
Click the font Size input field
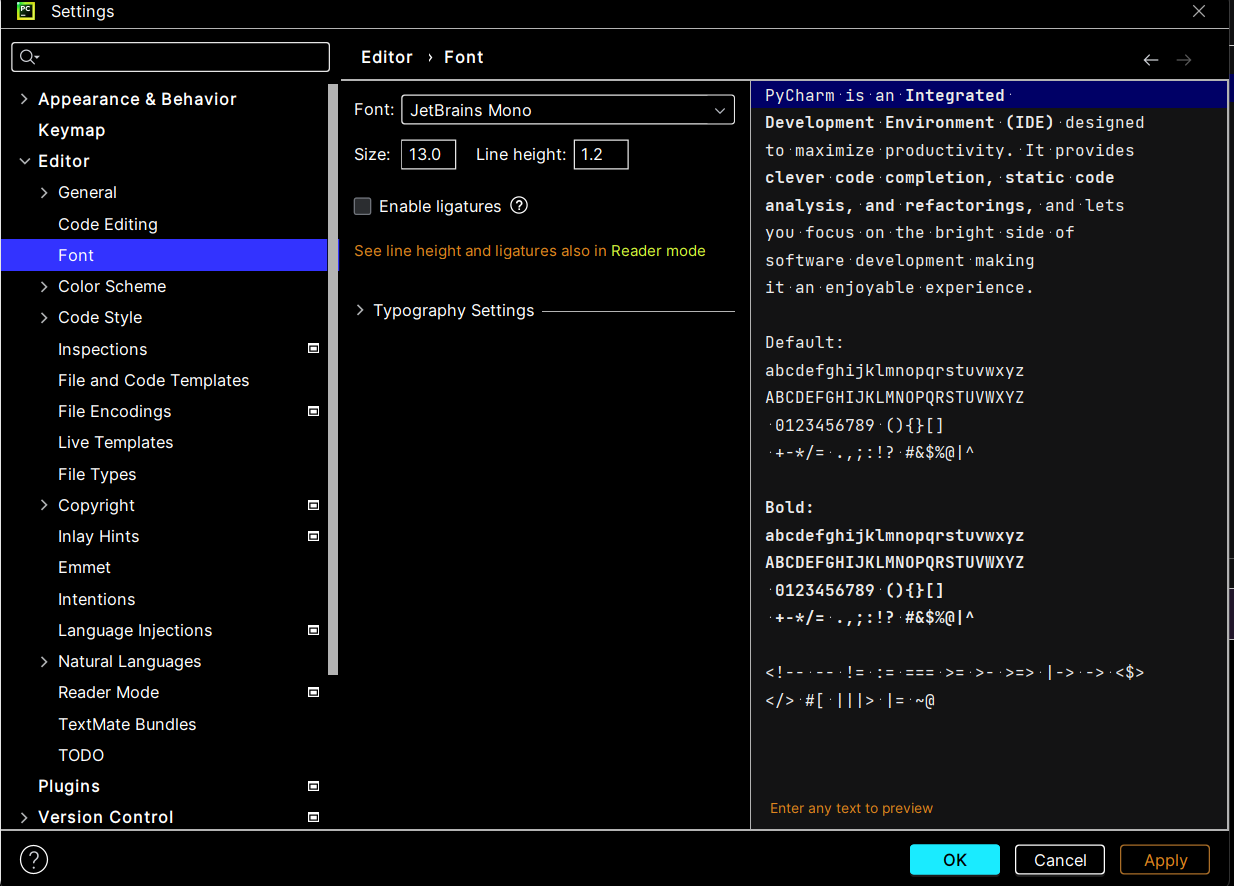coord(428,154)
